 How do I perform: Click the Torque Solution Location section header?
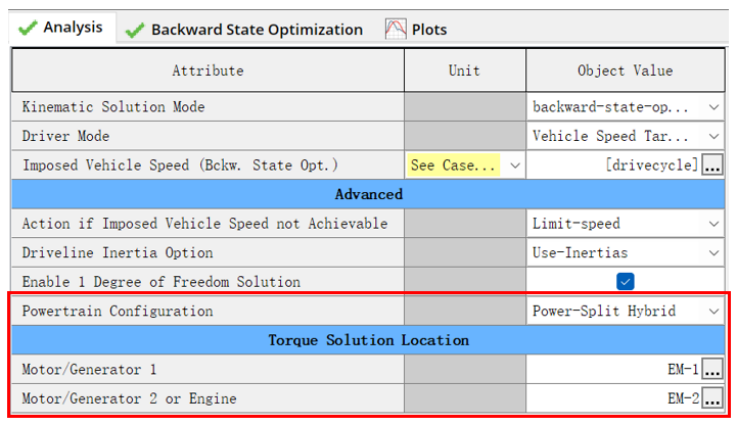pos(368,341)
